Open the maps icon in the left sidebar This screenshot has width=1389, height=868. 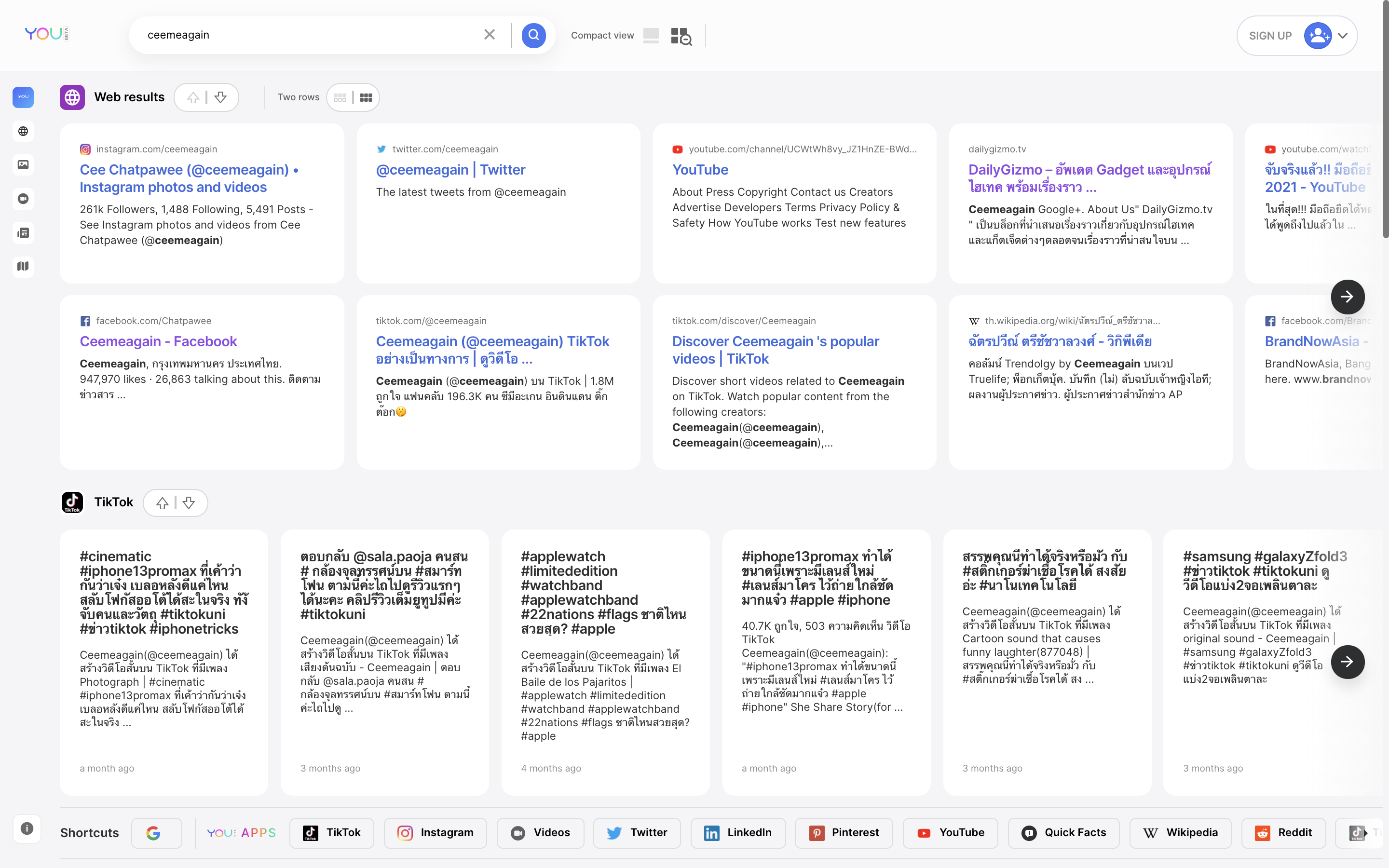(23, 266)
